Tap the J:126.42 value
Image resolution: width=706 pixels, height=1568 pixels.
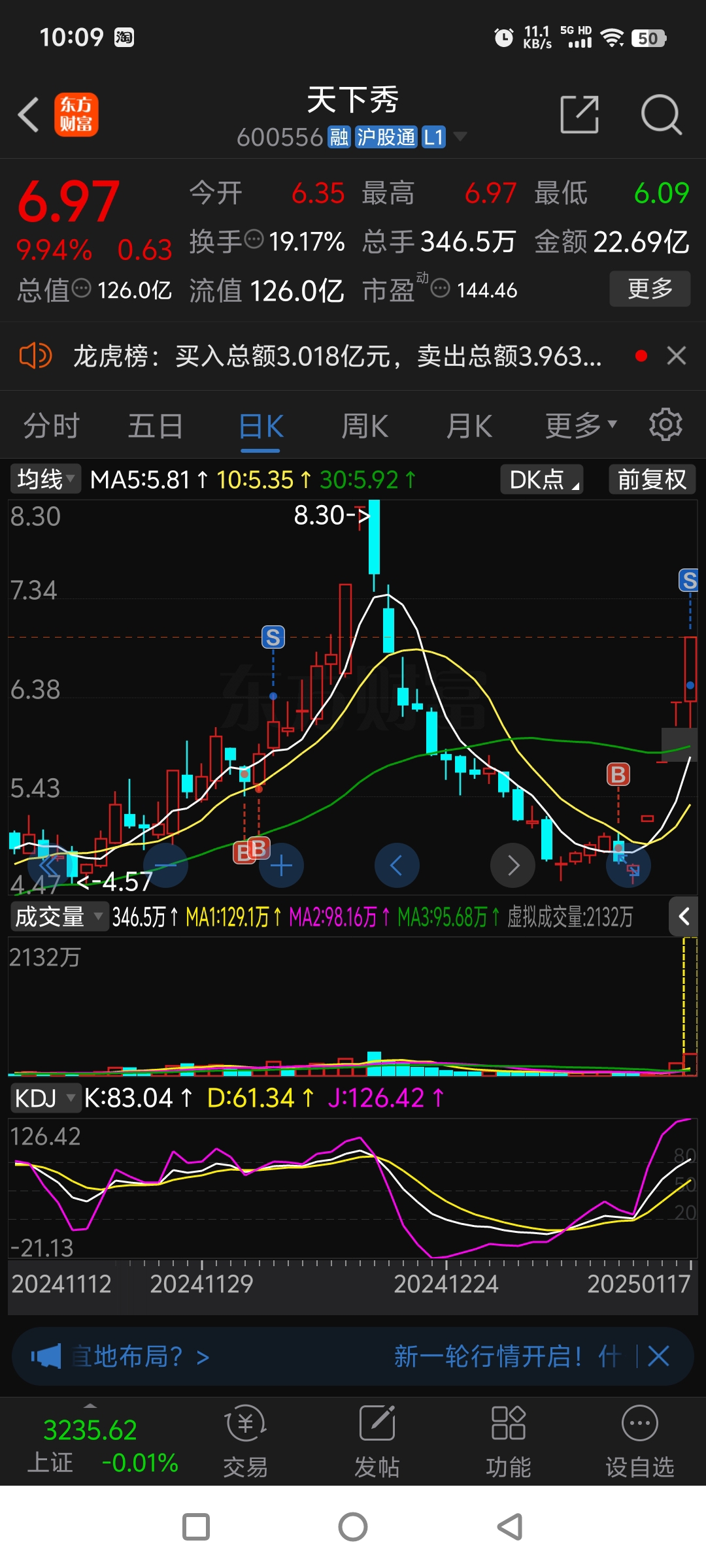pos(386,1098)
